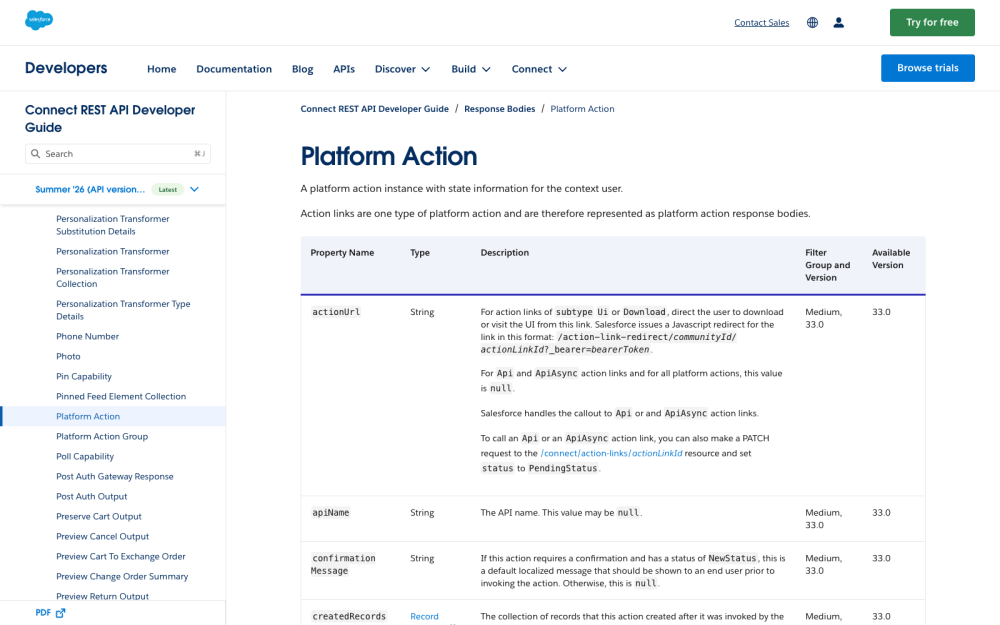Viewport: 1000px width, 625px height.
Task: Click the Platform Action page heading
Action: pos(389,156)
